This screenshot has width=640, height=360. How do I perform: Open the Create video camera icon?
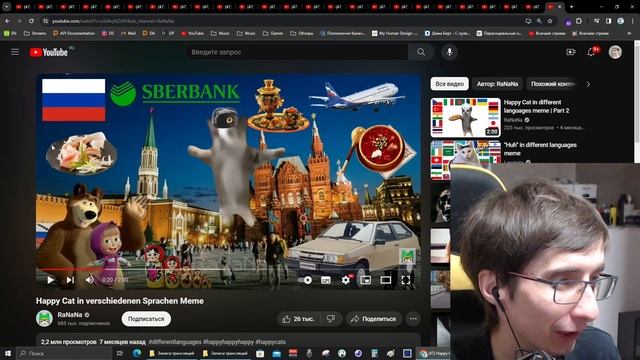click(x=571, y=52)
